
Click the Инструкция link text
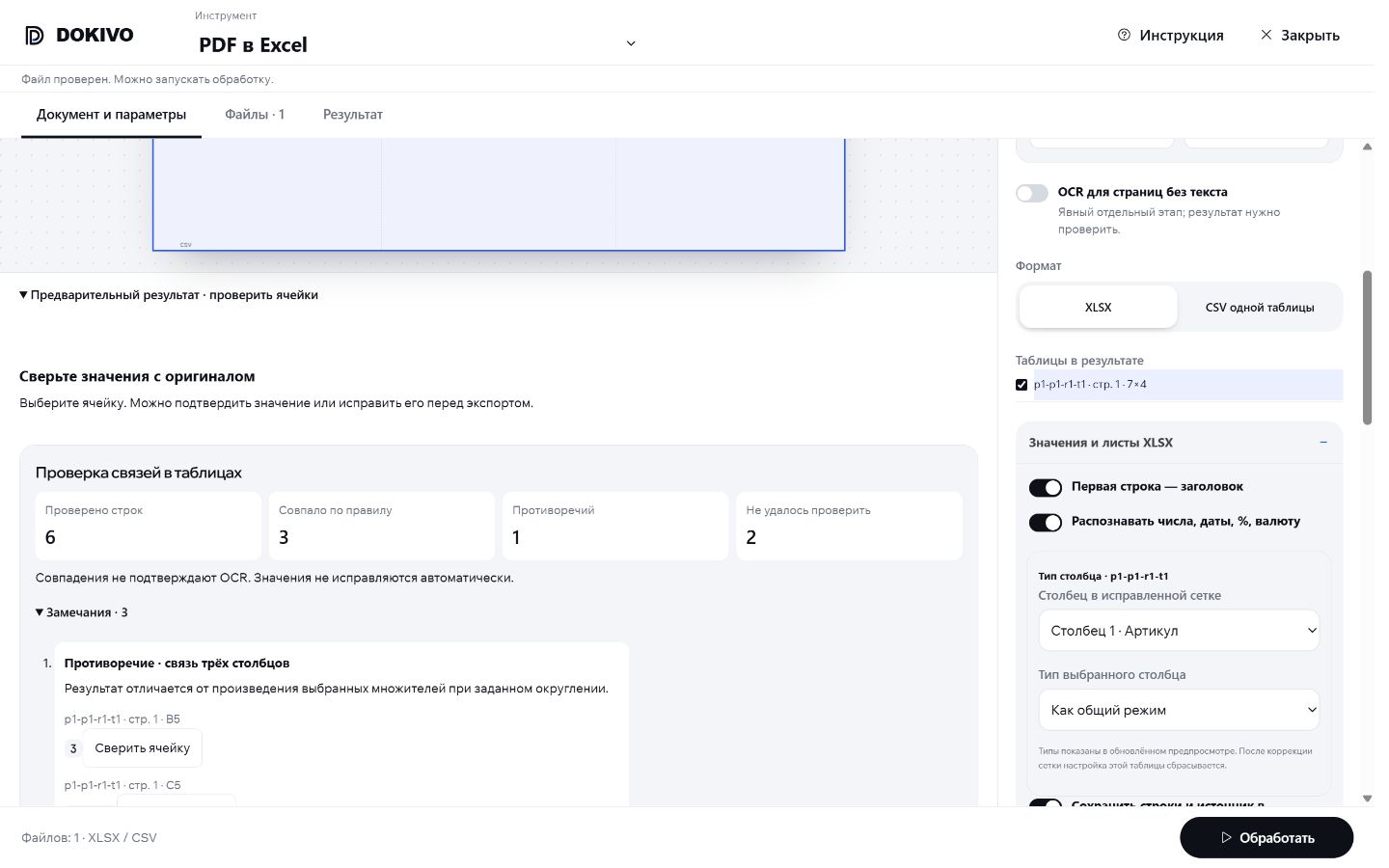click(1182, 35)
